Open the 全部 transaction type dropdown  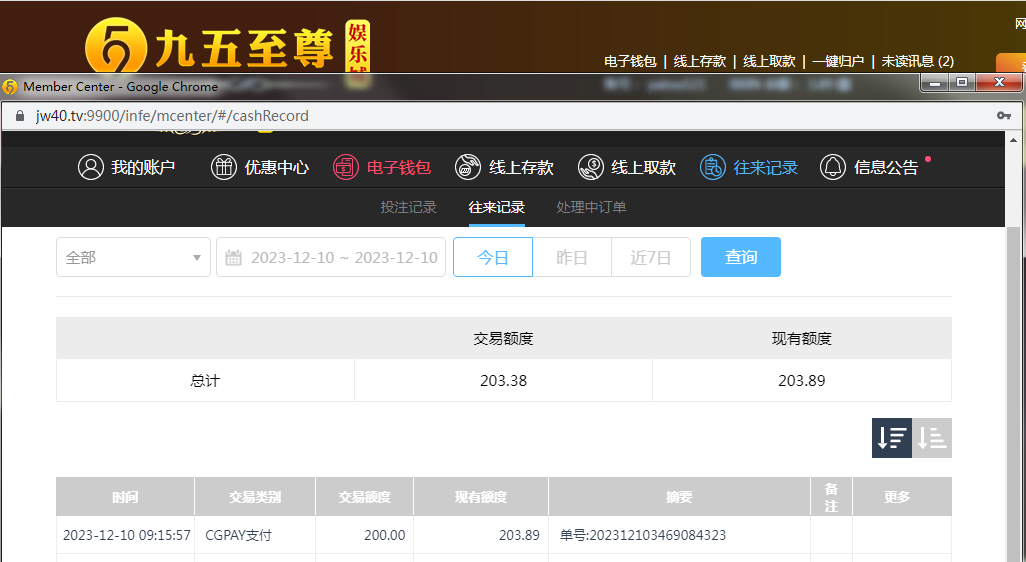tap(133, 257)
